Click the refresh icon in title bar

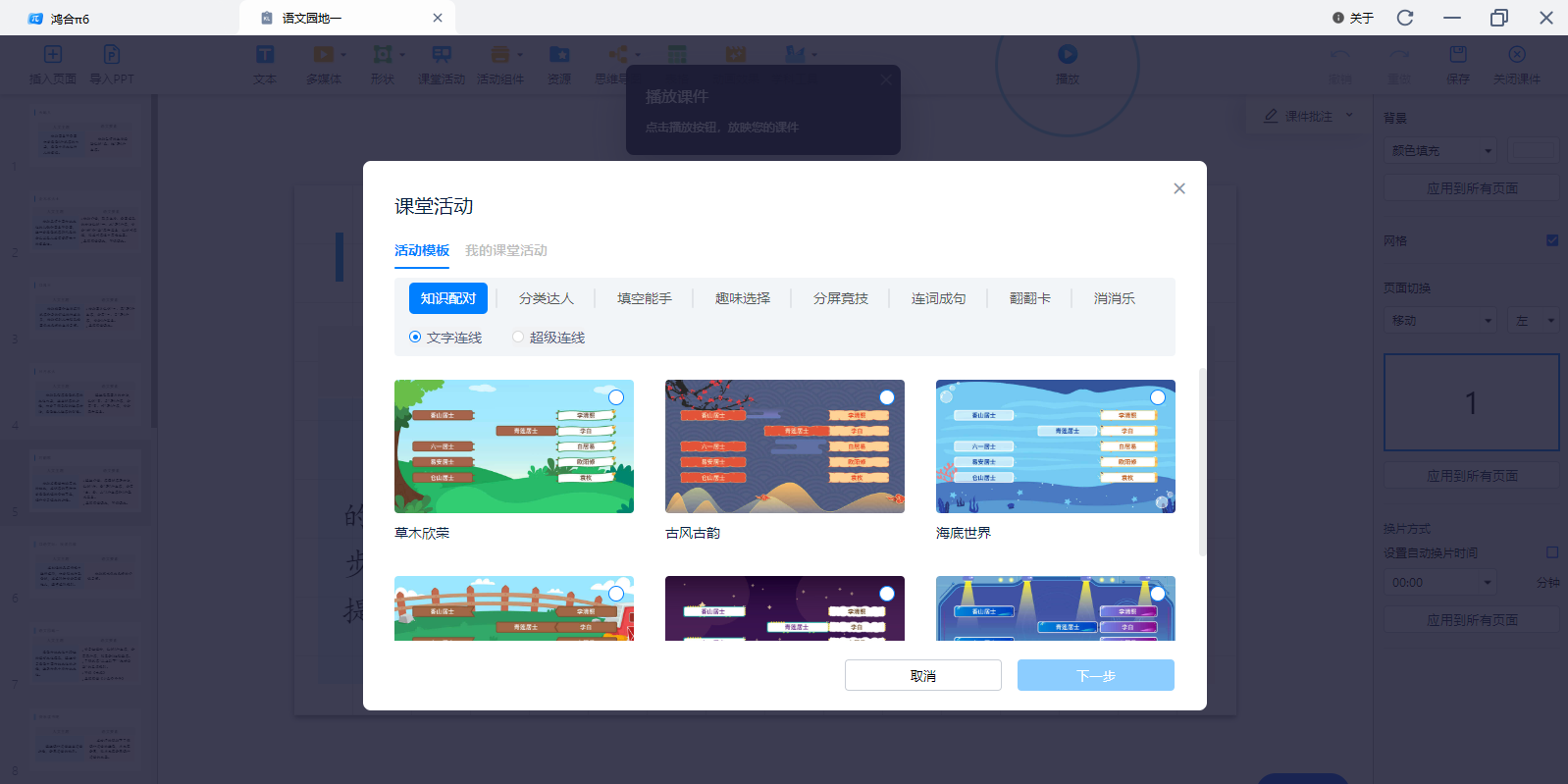pyautogui.click(x=1405, y=18)
